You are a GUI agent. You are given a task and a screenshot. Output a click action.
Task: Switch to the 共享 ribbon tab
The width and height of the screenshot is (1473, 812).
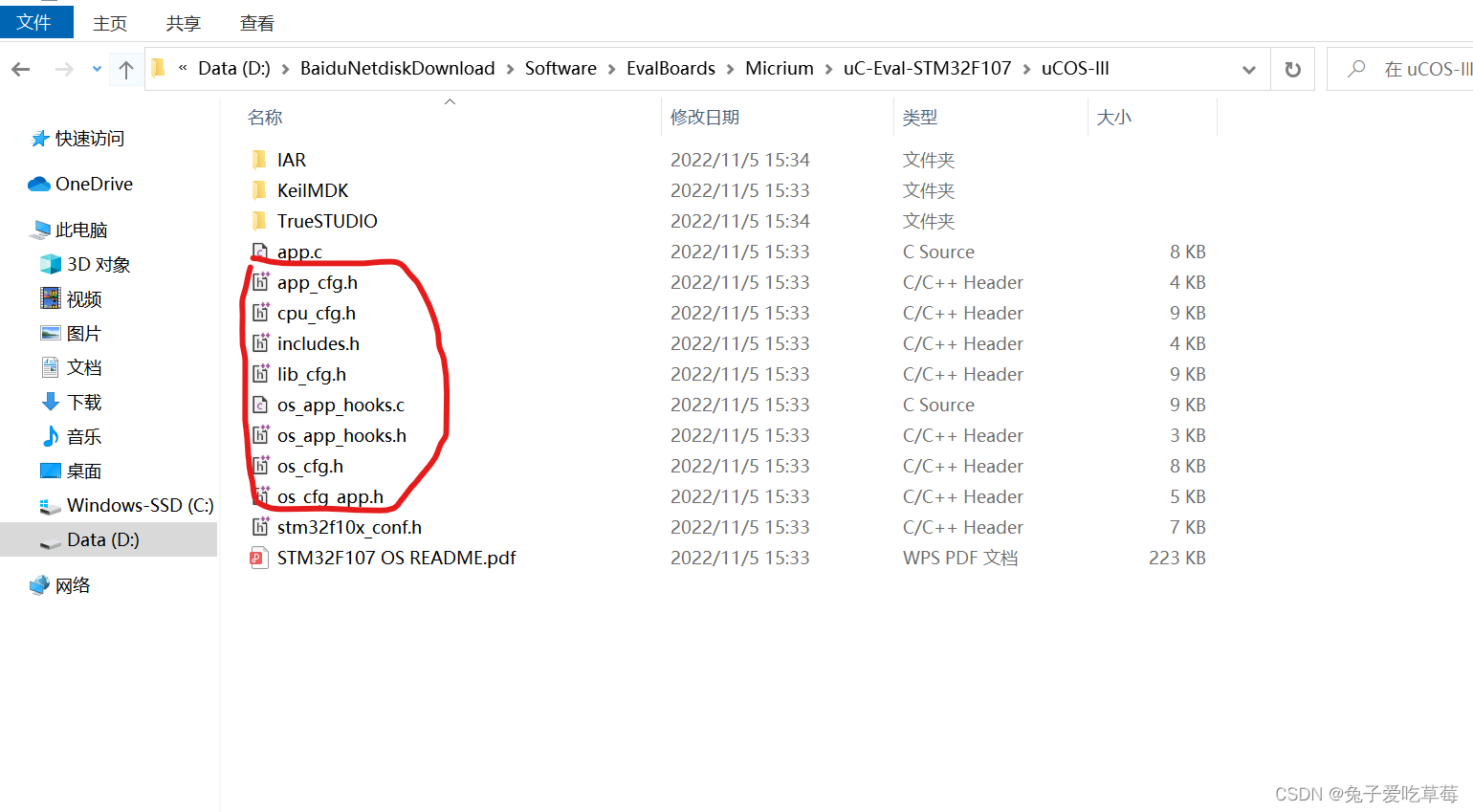pyautogui.click(x=184, y=23)
